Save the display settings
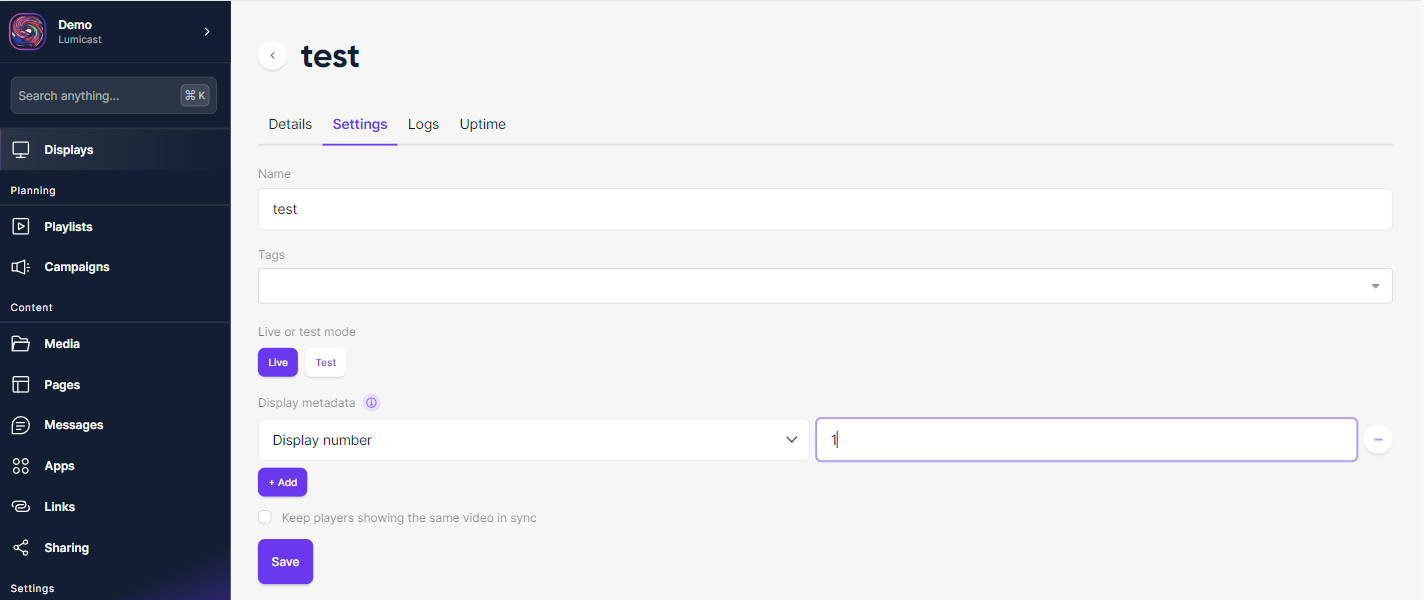Screen dimensions: 1424x600 285,561
